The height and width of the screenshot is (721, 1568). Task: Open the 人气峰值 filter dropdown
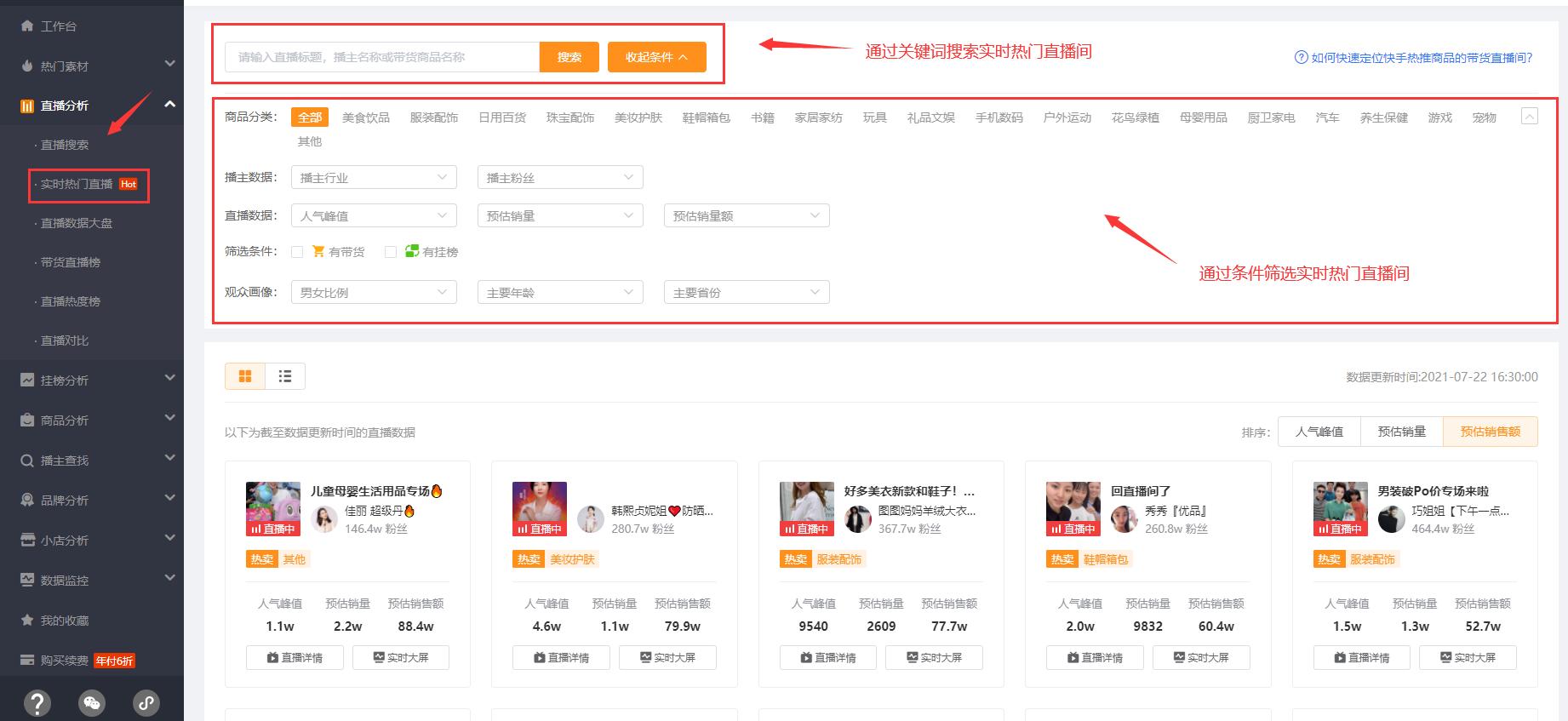[x=374, y=215]
